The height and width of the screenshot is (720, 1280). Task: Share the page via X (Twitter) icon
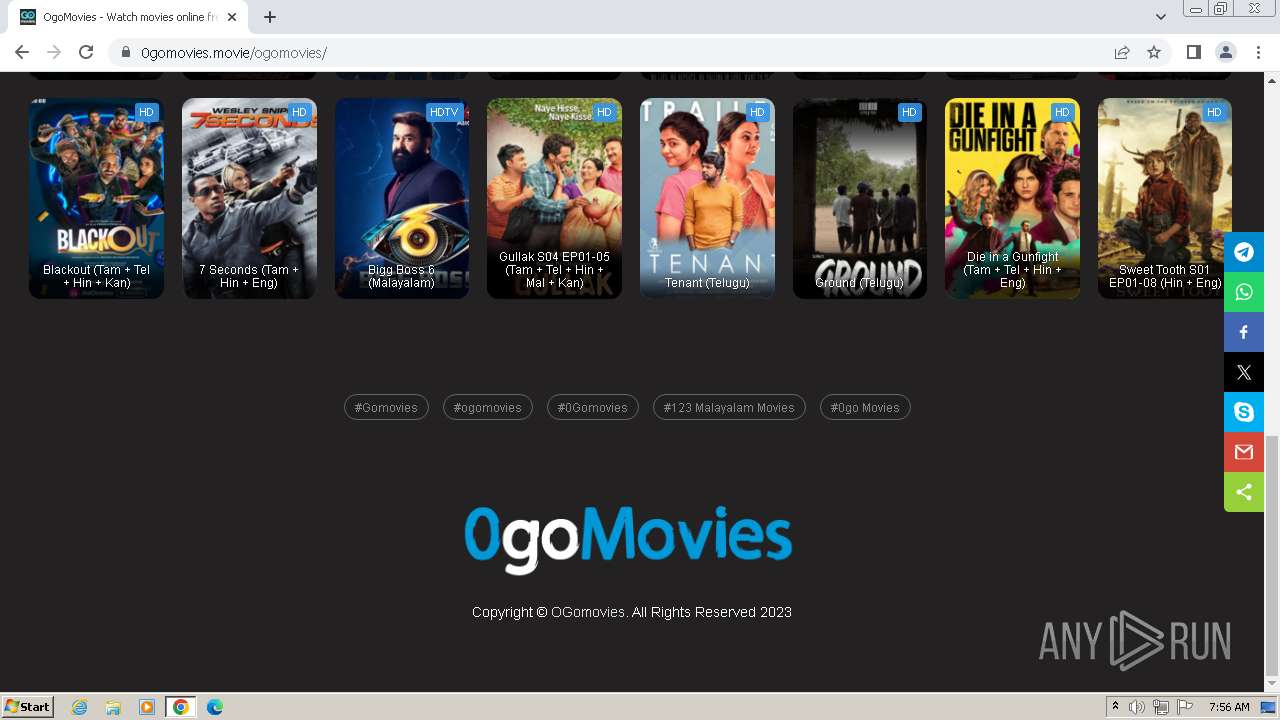1244,372
